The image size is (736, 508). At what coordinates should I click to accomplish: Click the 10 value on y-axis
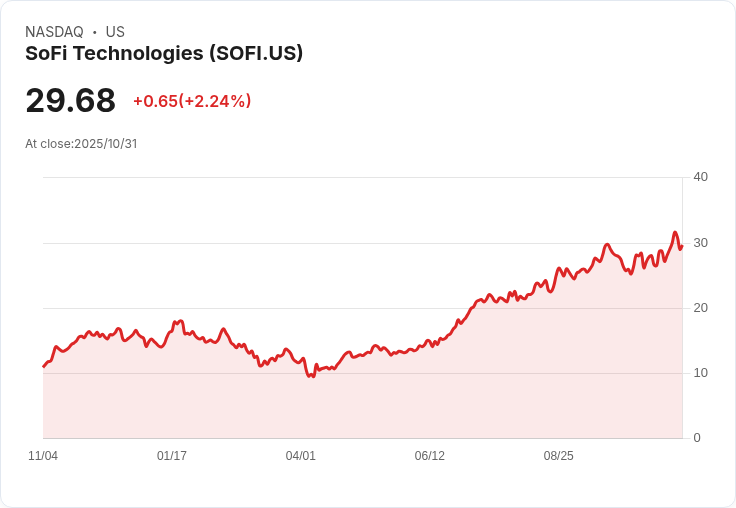(700, 373)
